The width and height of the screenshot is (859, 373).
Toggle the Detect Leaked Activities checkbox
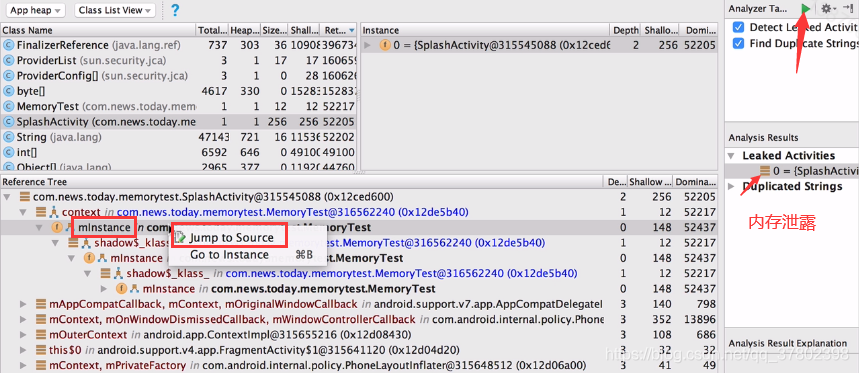click(738, 27)
